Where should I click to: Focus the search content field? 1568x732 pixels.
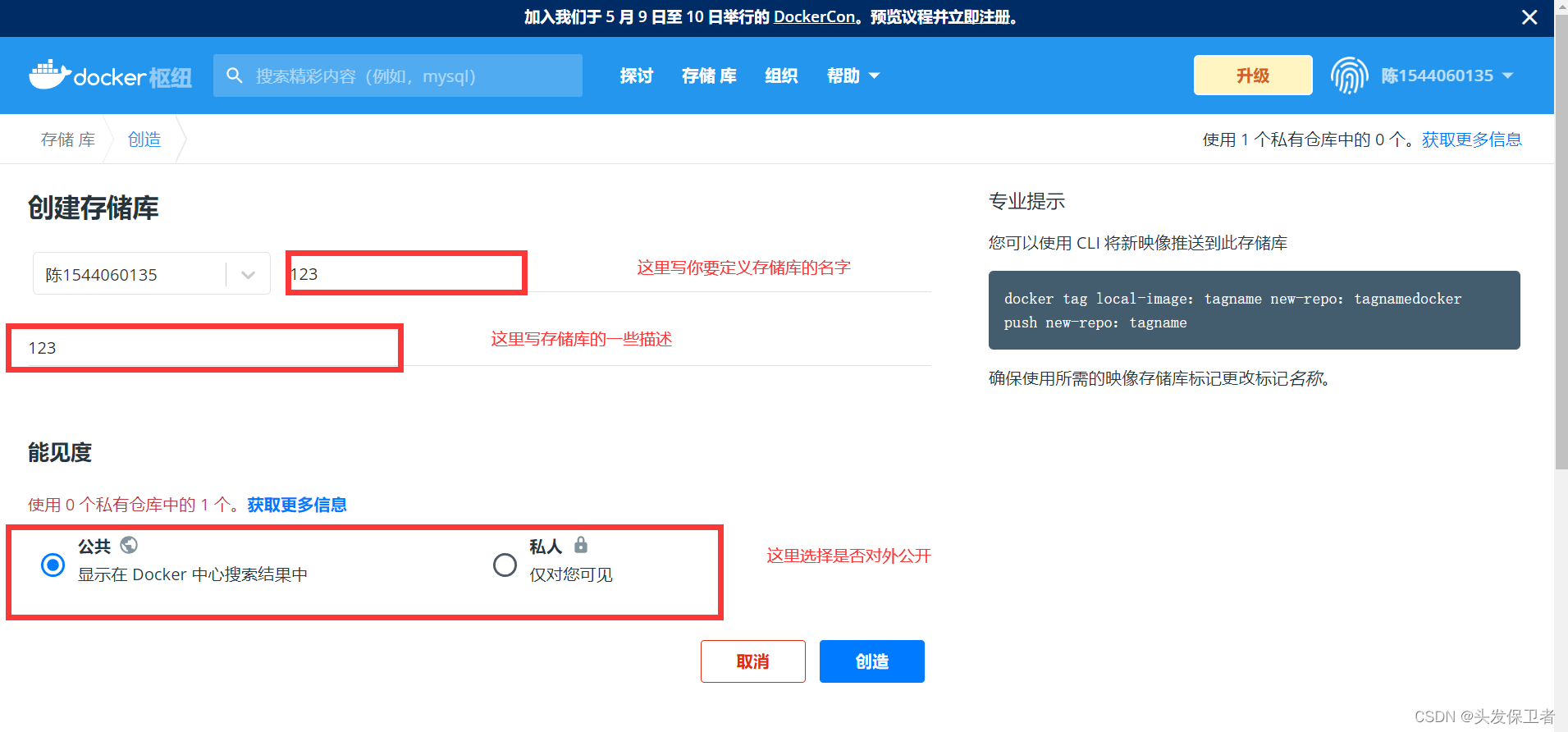[398, 75]
